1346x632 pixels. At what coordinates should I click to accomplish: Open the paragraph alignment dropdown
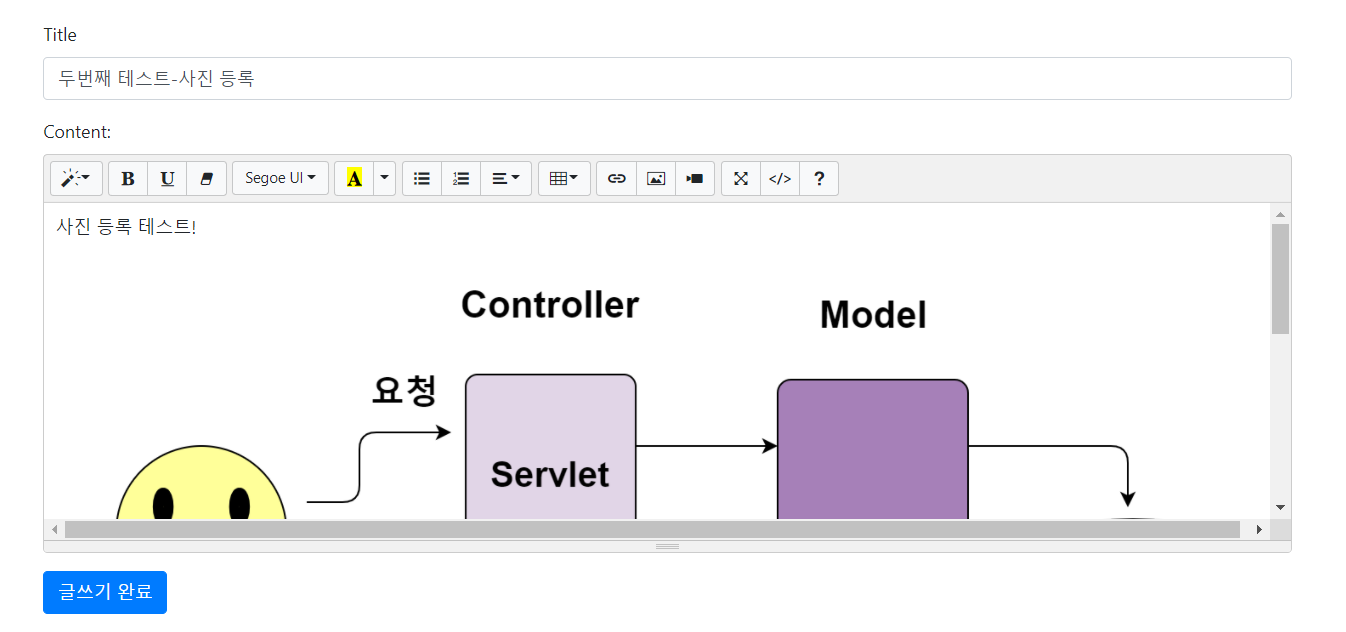coord(506,179)
